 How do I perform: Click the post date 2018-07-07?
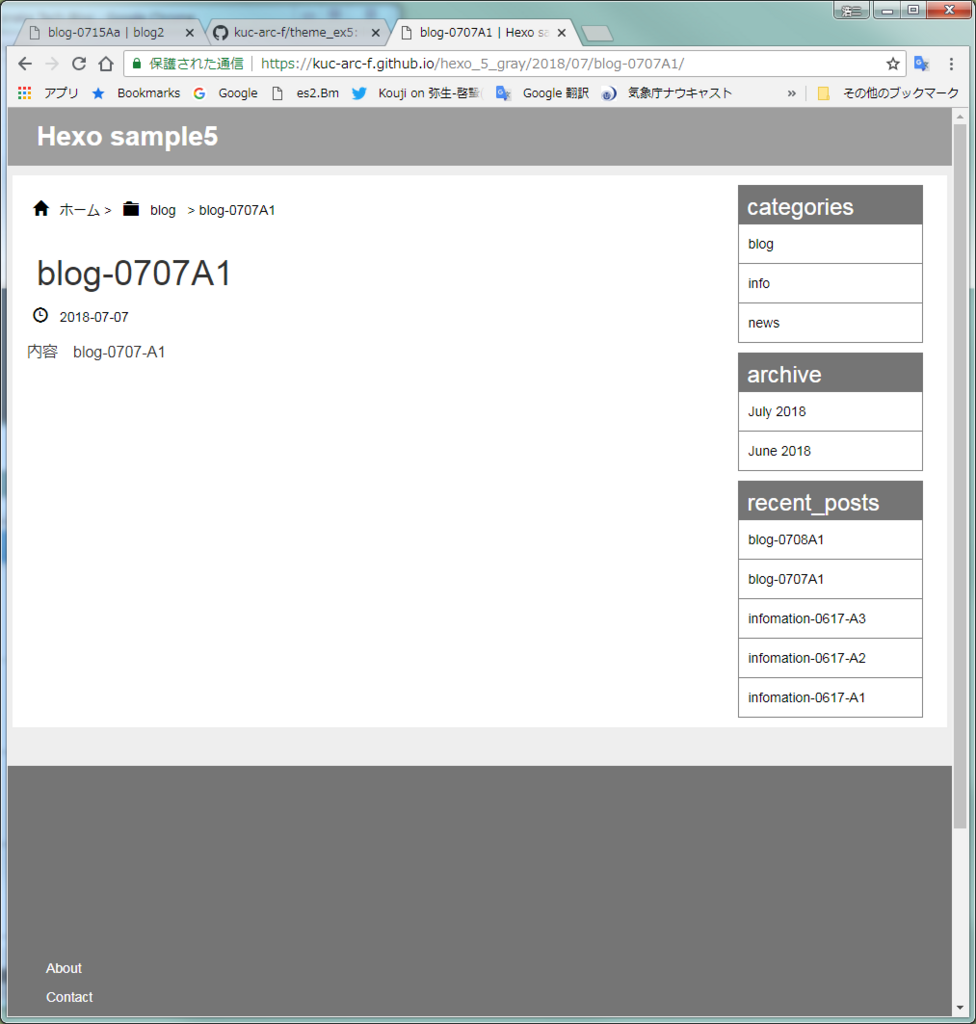pos(94,317)
